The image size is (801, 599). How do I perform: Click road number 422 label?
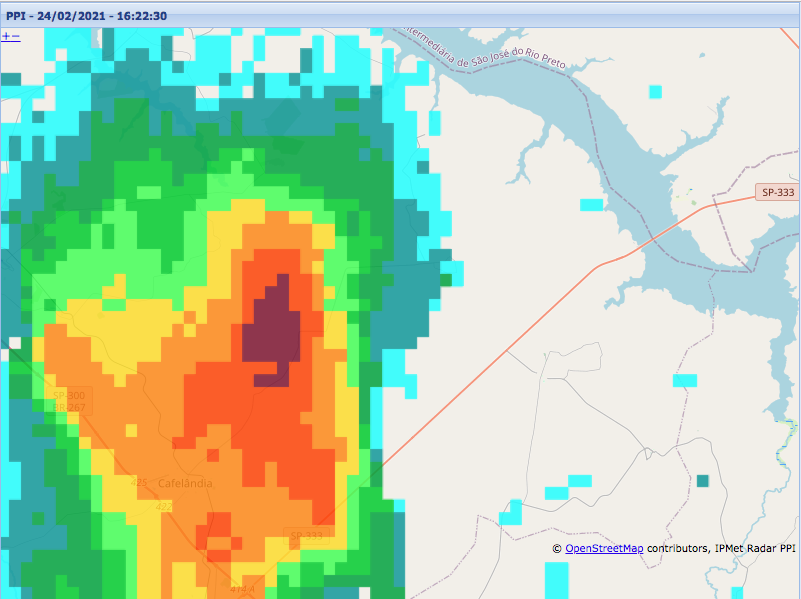[x=163, y=506]
